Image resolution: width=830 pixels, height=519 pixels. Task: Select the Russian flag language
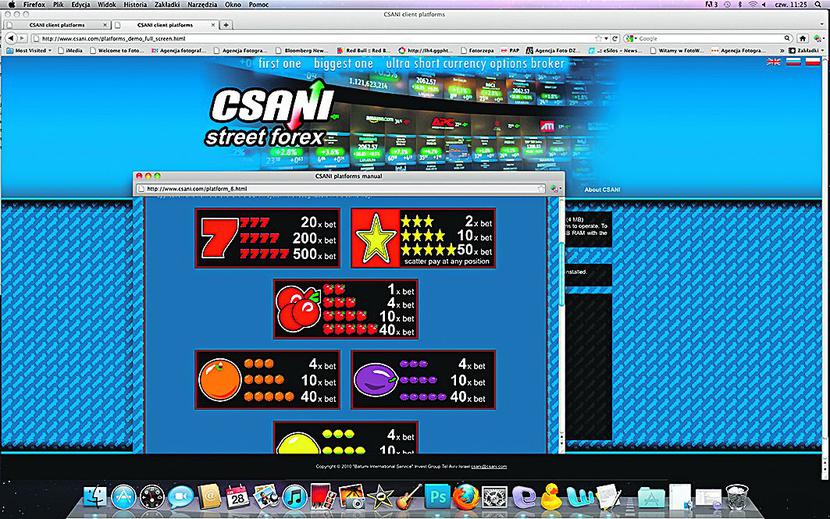793,62
